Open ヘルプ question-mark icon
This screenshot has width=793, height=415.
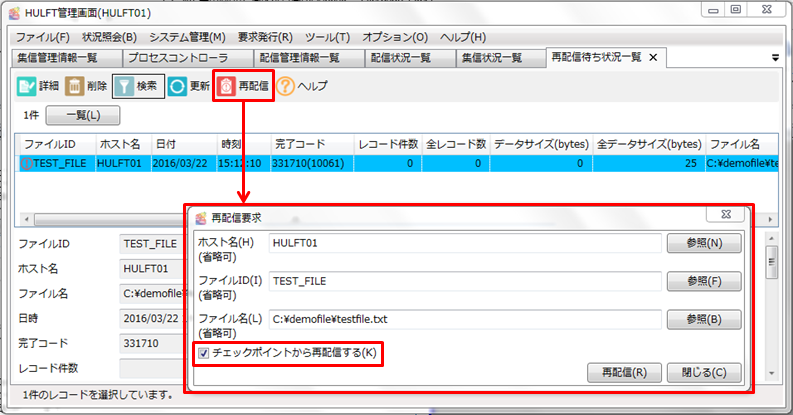coord(285,86)
